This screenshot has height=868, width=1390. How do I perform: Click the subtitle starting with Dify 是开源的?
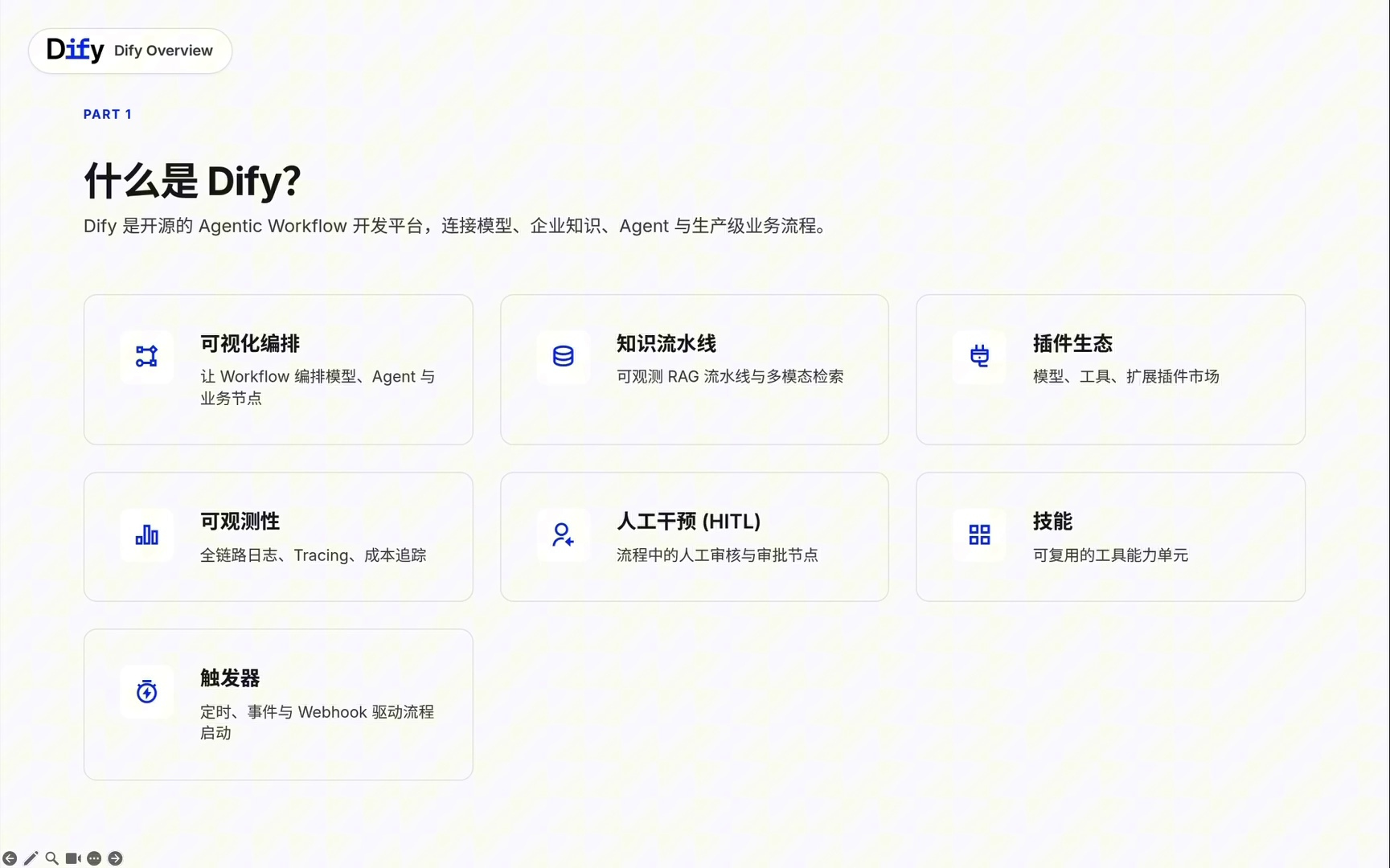(x=457, y=226)
